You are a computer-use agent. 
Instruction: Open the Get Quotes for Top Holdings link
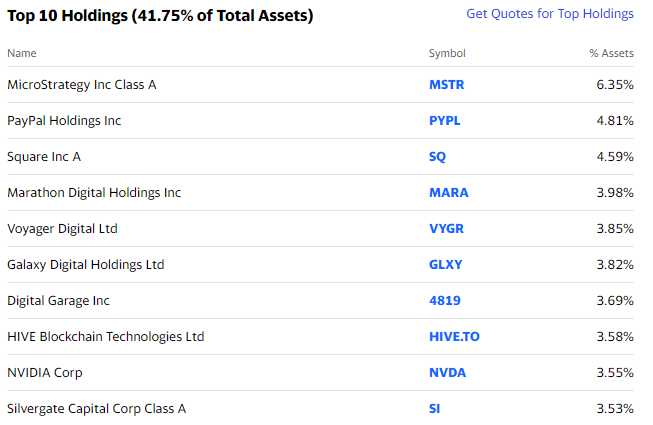(550, 14)
